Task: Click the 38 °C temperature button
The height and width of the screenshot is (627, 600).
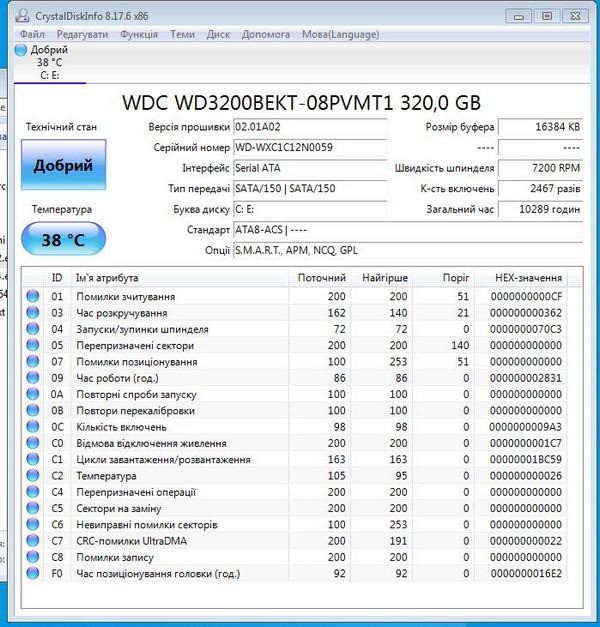Action: click(x=63, y=241)
